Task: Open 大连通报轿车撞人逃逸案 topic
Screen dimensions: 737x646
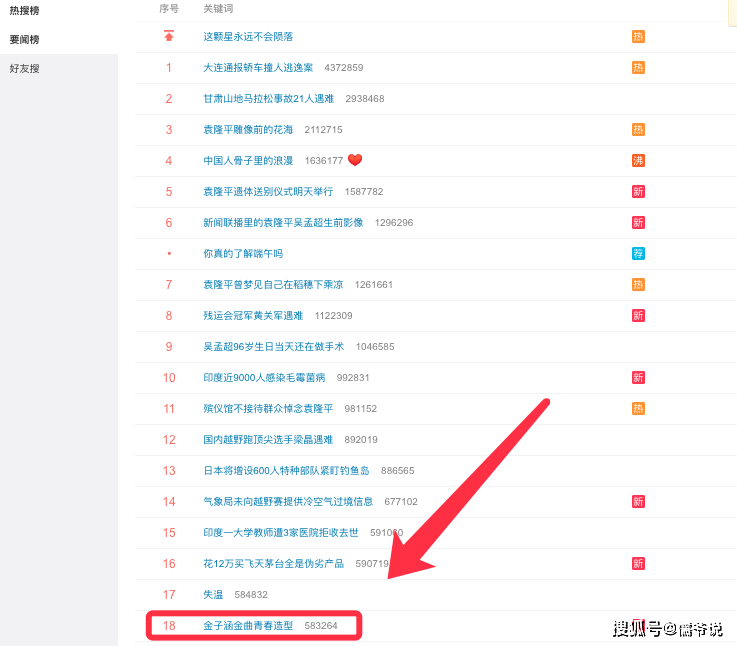Action: pos(258,68)
